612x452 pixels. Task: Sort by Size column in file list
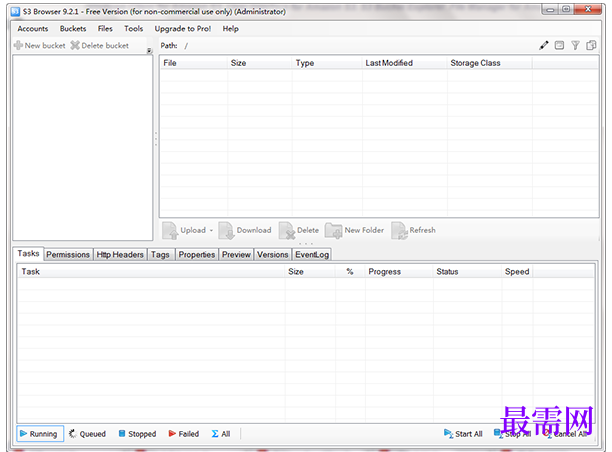click(260, 63)
